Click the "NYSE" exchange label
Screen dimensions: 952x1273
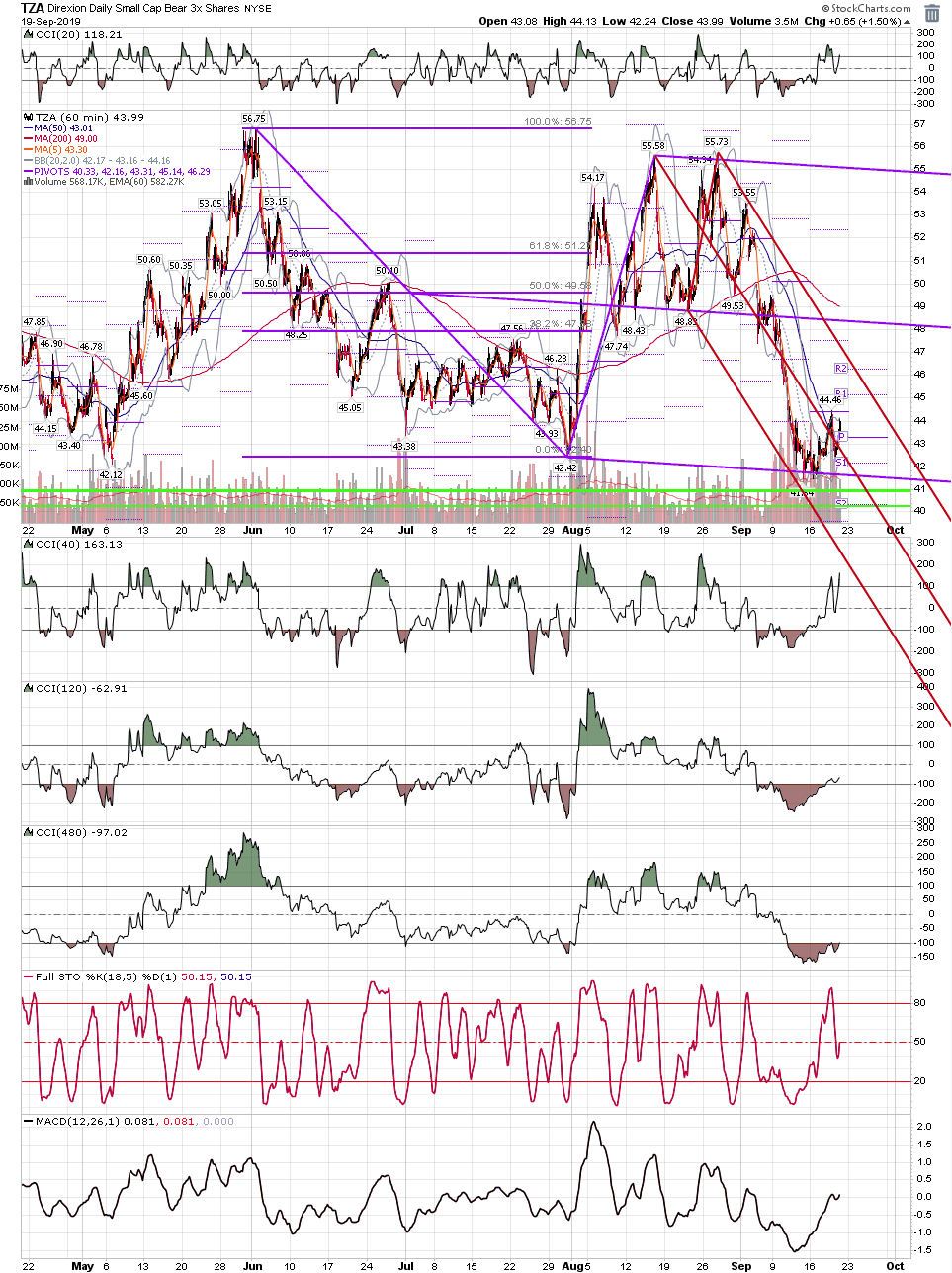click(x=258, y=8)
